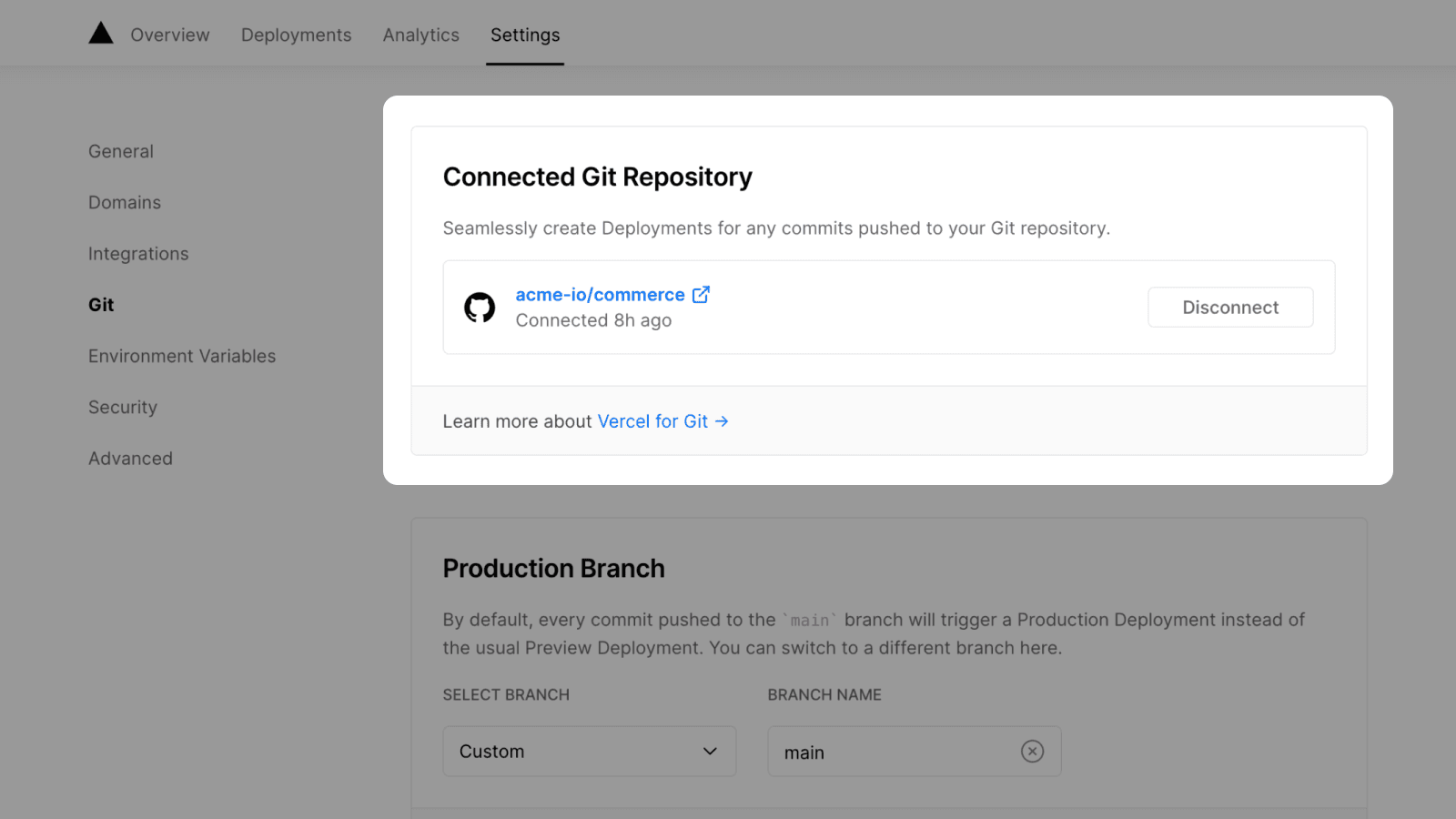Switch to the Deployments tab

pyautogui.click(x=296, y=35)
